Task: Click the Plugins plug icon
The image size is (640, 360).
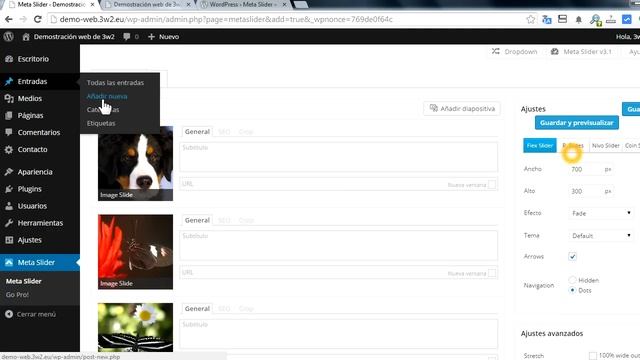Action: (x=9, y=189)
